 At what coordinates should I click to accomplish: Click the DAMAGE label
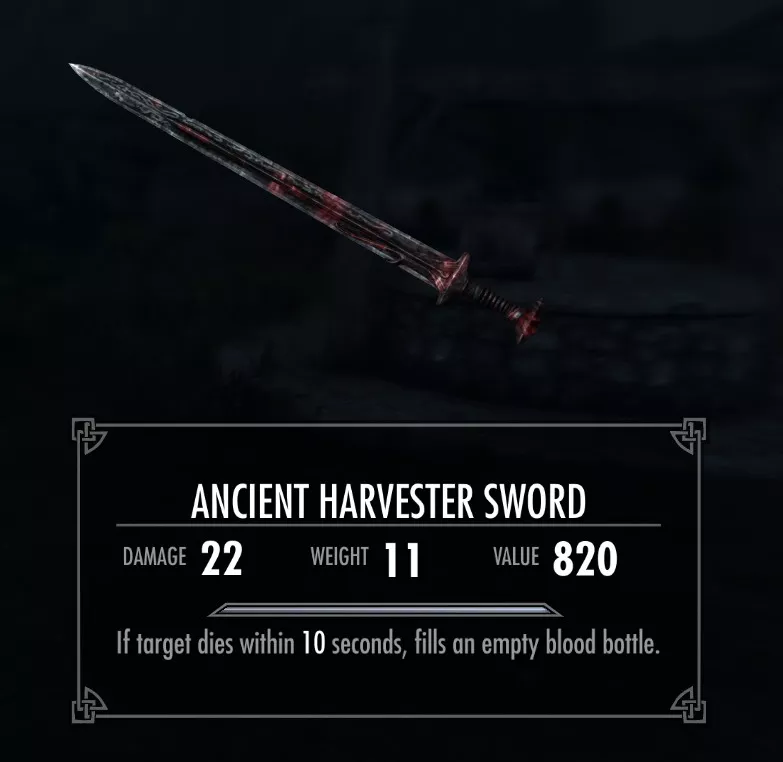point(154,556)
